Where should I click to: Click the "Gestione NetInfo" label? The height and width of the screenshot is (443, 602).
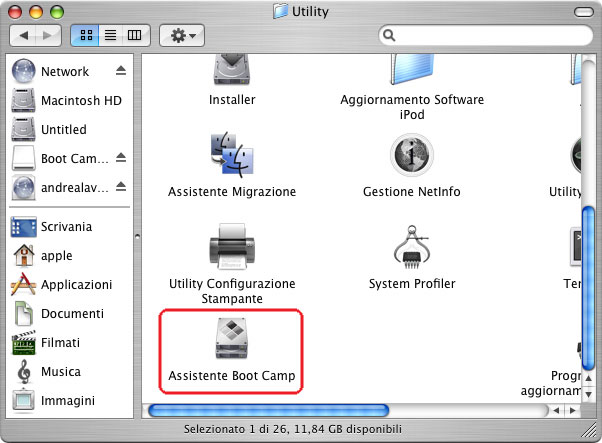(x=412, y=192)
